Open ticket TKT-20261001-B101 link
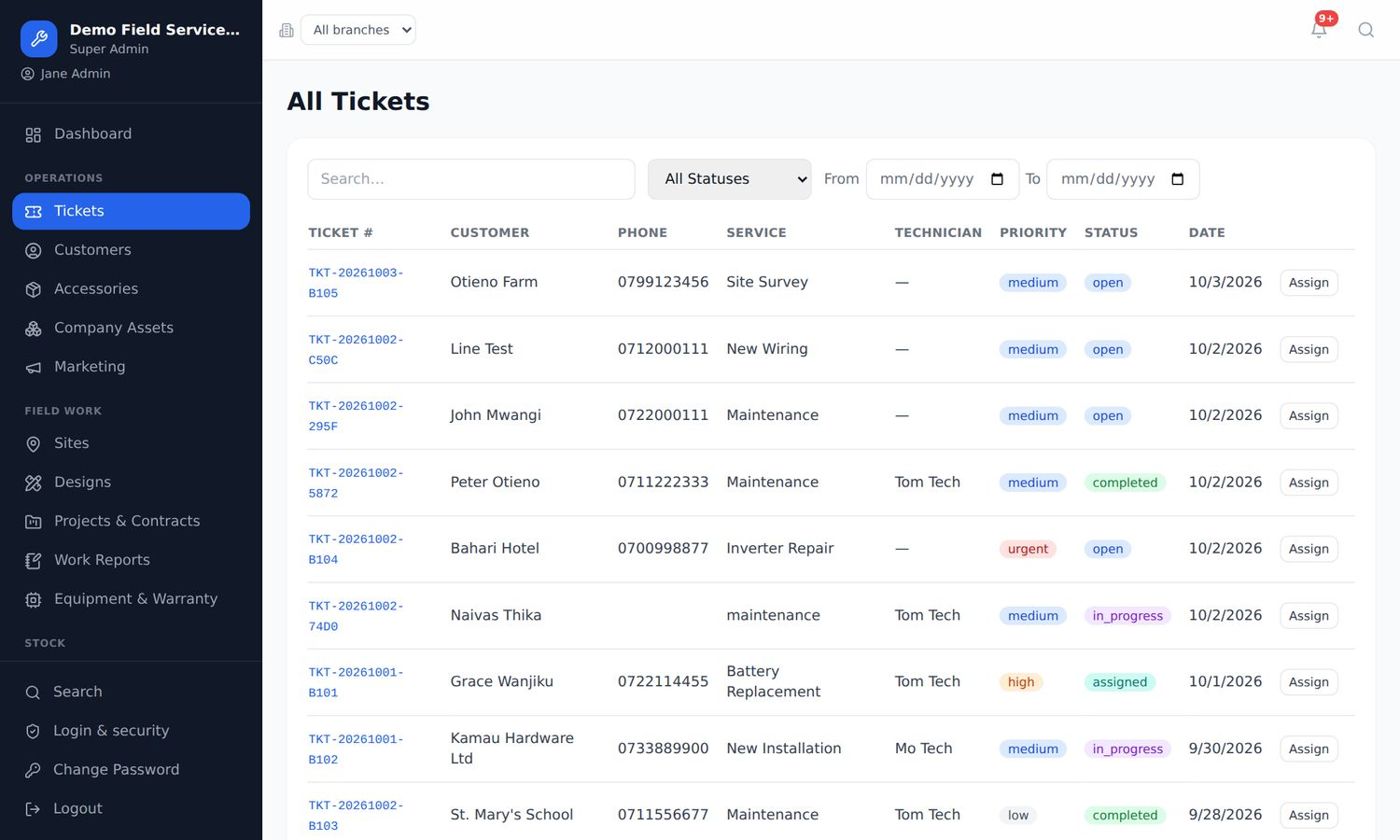This screenshot has height=840, width=1400. pyautogui.click(x=356, y=683)
